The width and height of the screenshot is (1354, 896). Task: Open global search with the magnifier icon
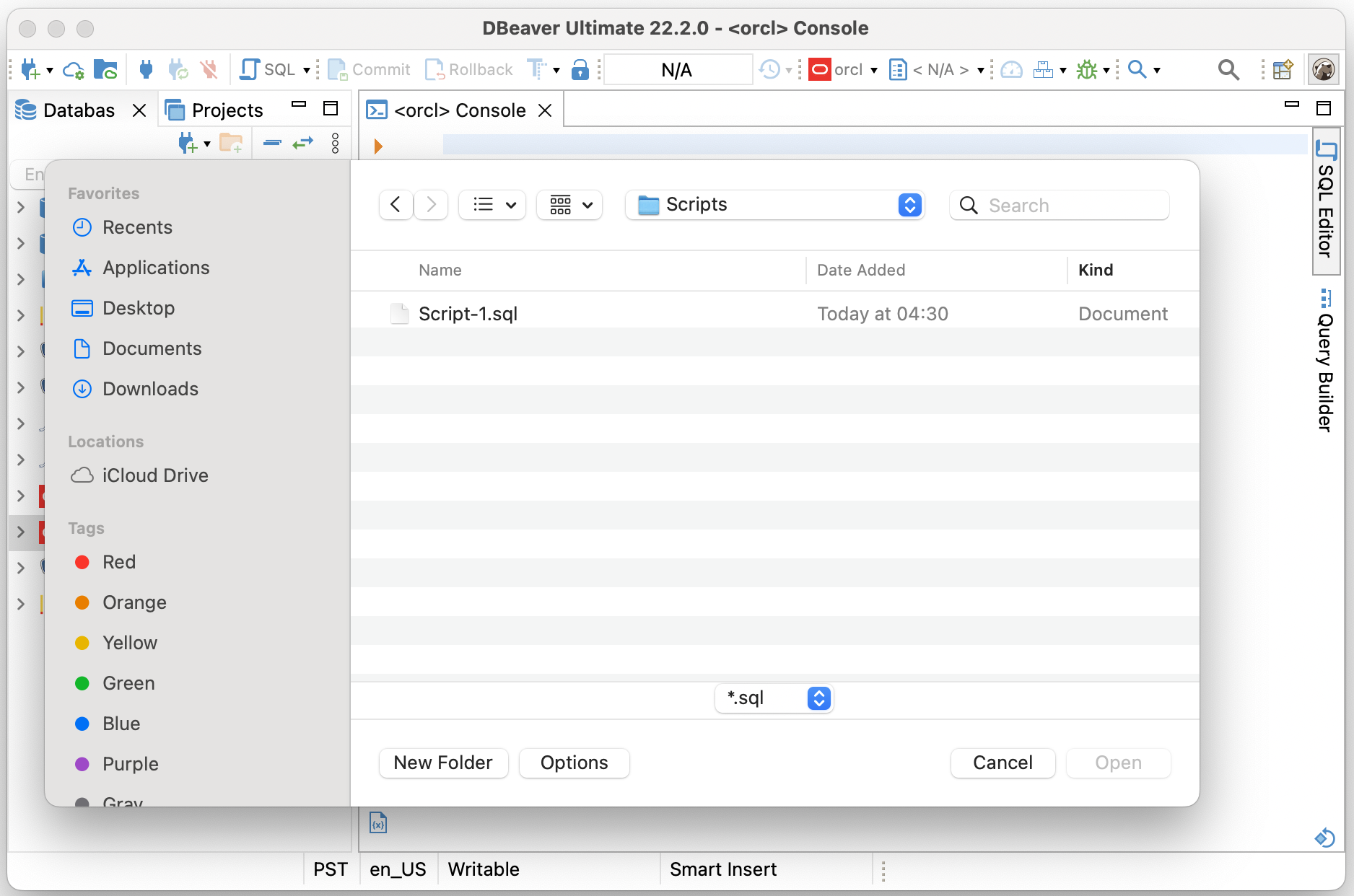pos(1229,69)
